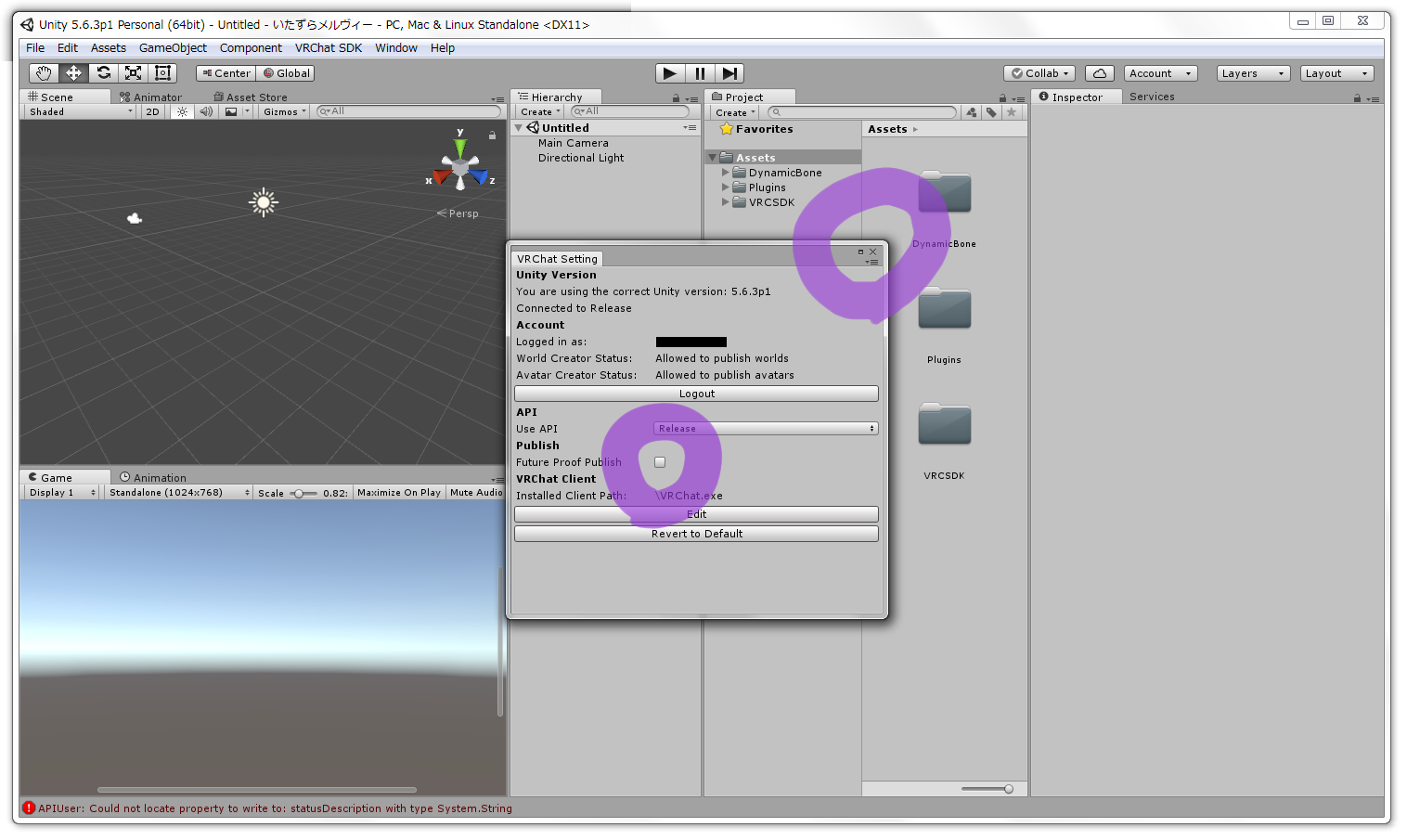The height and width of the screenshot is (840, 1407).
Task: Click the Step frame button
Action: (729, 73)
